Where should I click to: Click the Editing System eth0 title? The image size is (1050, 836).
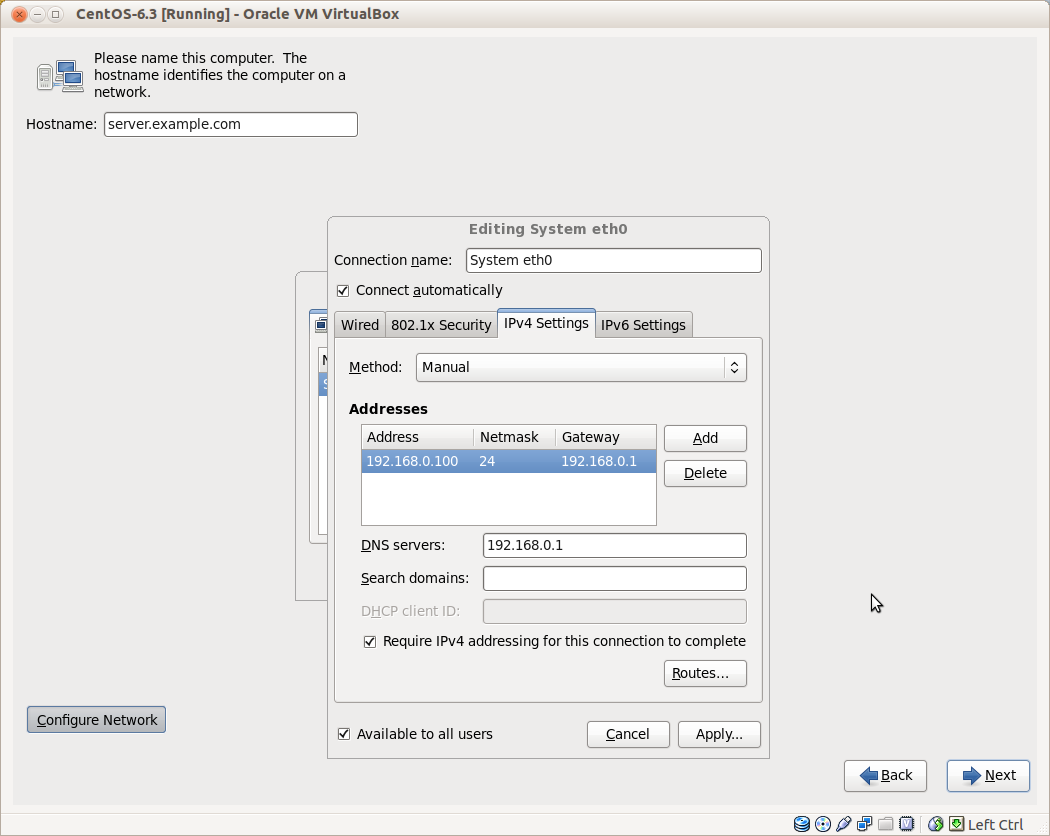click(x=548, y=229)
